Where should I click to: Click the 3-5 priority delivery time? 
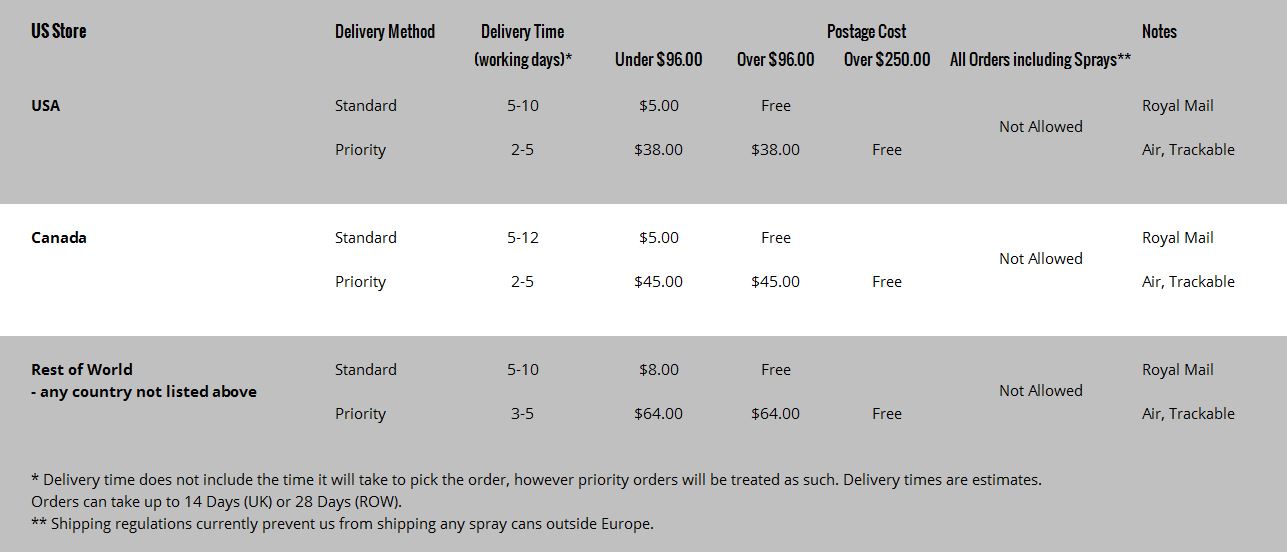[522, 413]
